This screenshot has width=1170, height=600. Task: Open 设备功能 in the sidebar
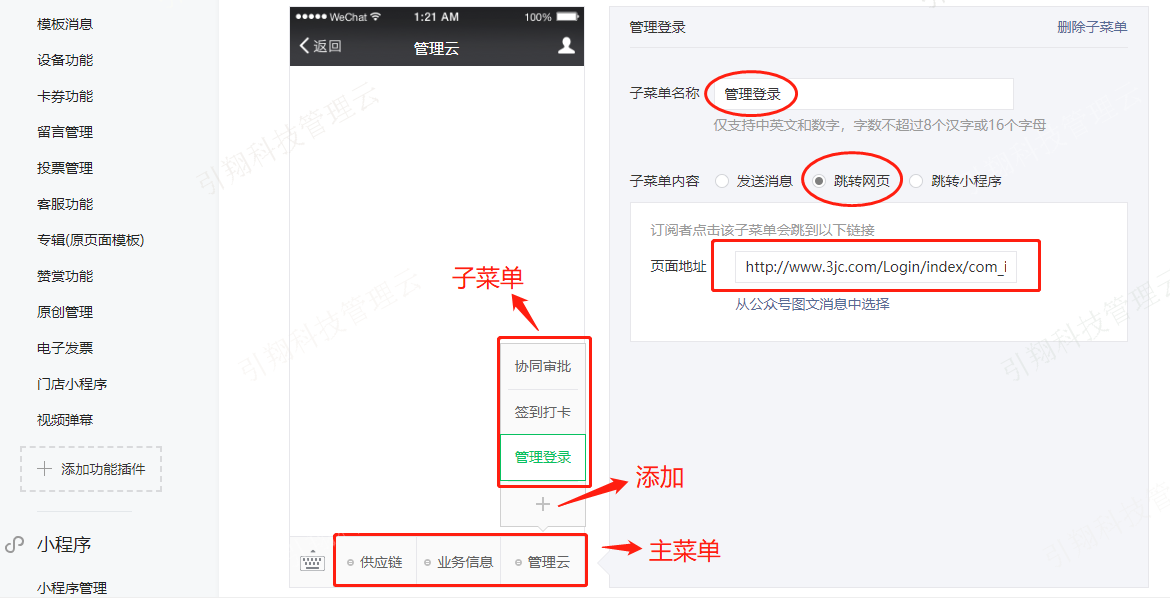65,60
